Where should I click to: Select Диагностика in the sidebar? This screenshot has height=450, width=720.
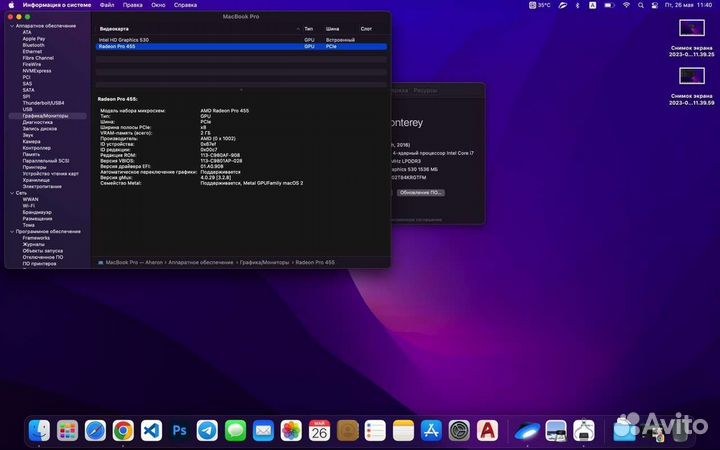tap(38, 123)
